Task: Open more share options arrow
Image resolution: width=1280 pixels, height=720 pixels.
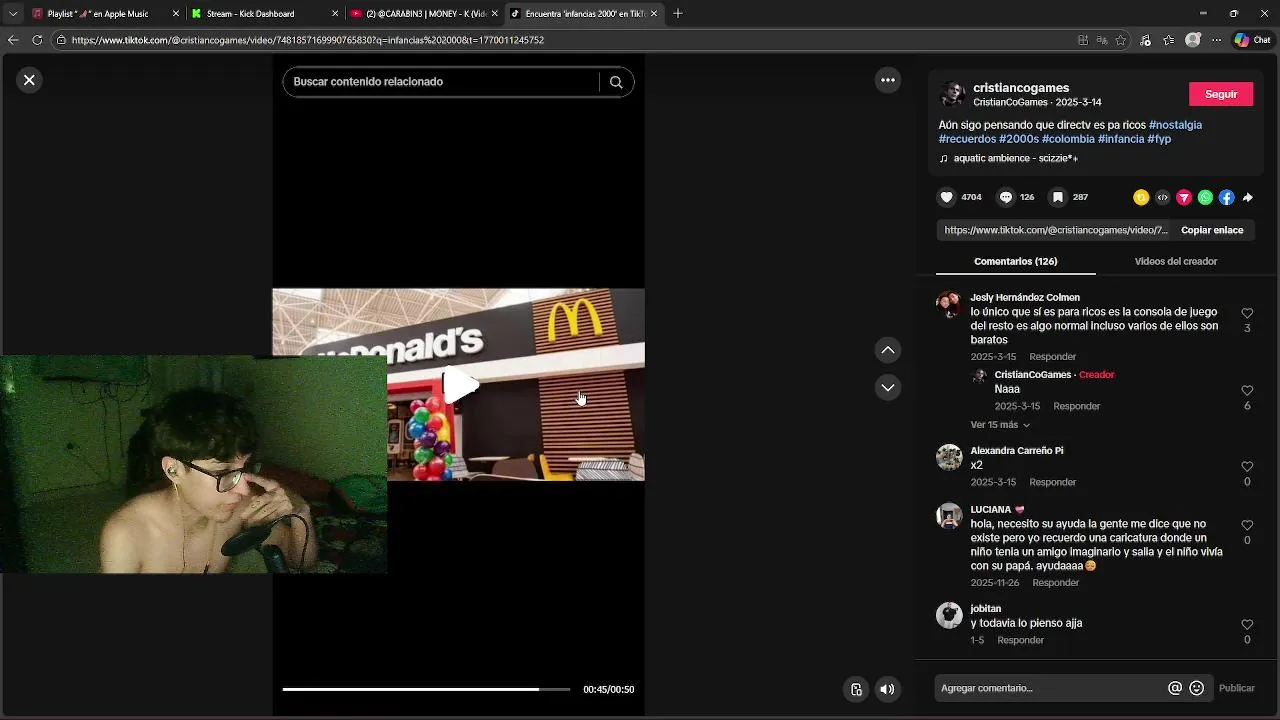Action: 1247,198
